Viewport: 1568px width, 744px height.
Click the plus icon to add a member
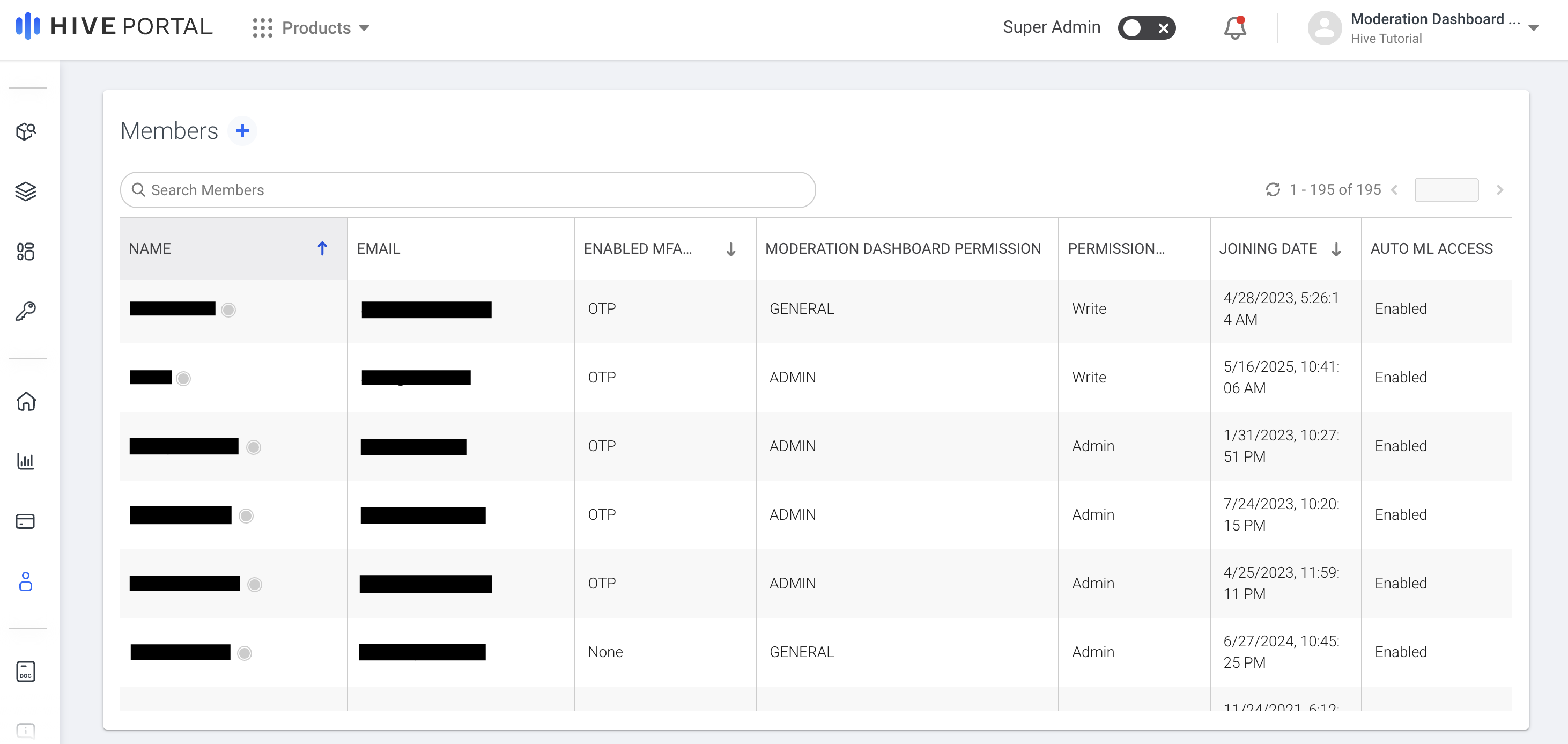pyautogui.click(x=242, y=131)
